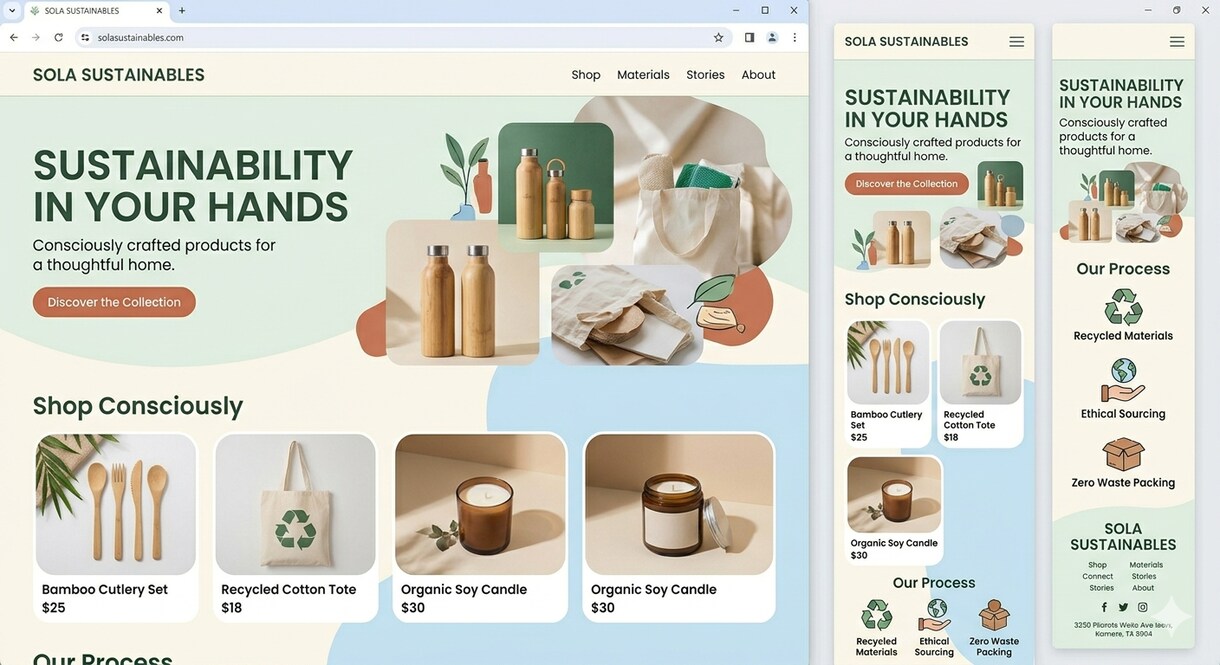The image size is (1220, 665).
Task: Click the browser forward arrow
Action: (36, 37)
